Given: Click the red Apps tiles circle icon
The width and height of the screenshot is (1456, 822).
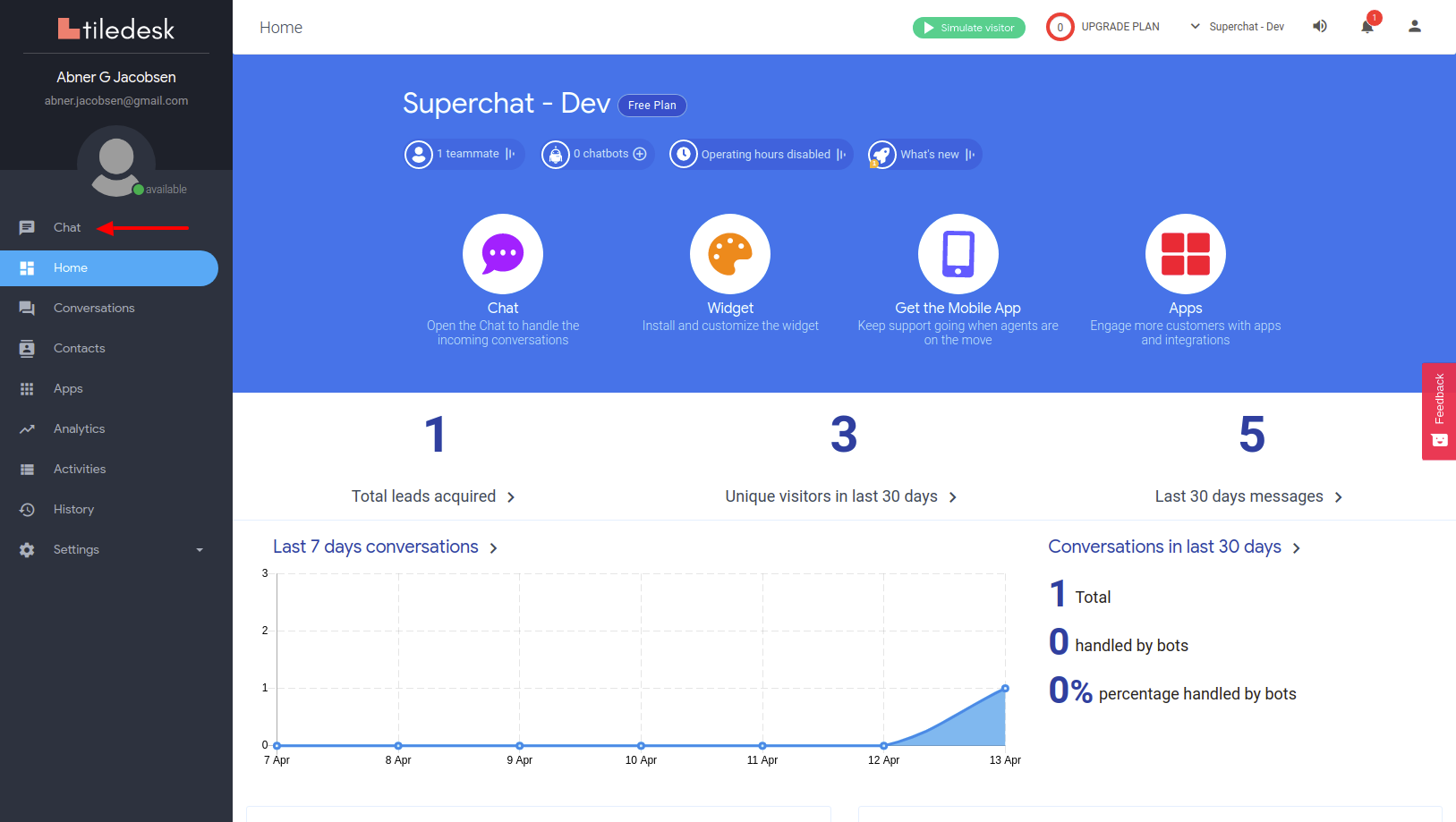Looking at the screenshot, I should pyautogui.click(x=1186, y=254).
